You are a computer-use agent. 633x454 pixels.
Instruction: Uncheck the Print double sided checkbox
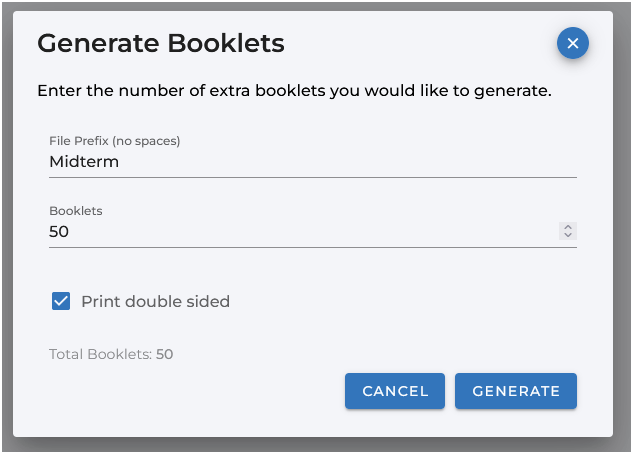[61, 301]
